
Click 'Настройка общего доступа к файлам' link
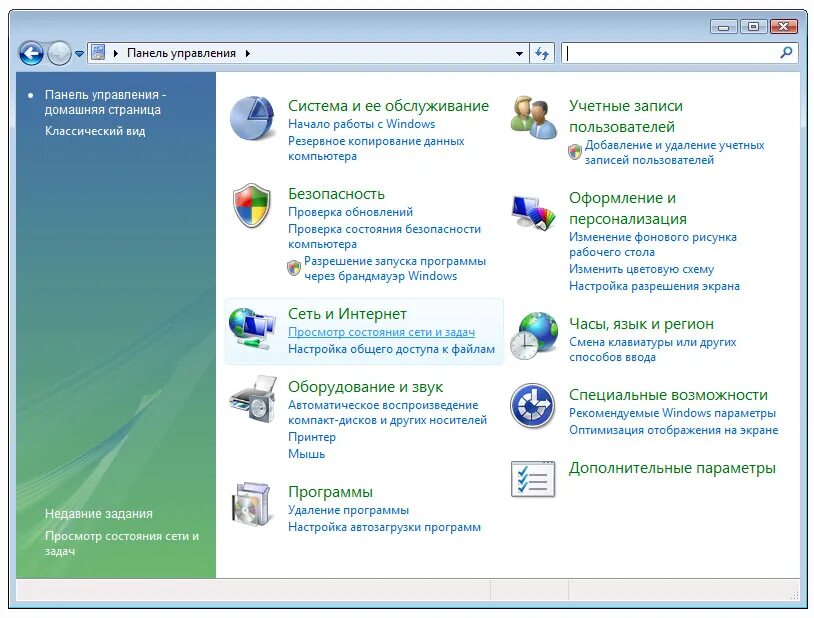[391, 349]
